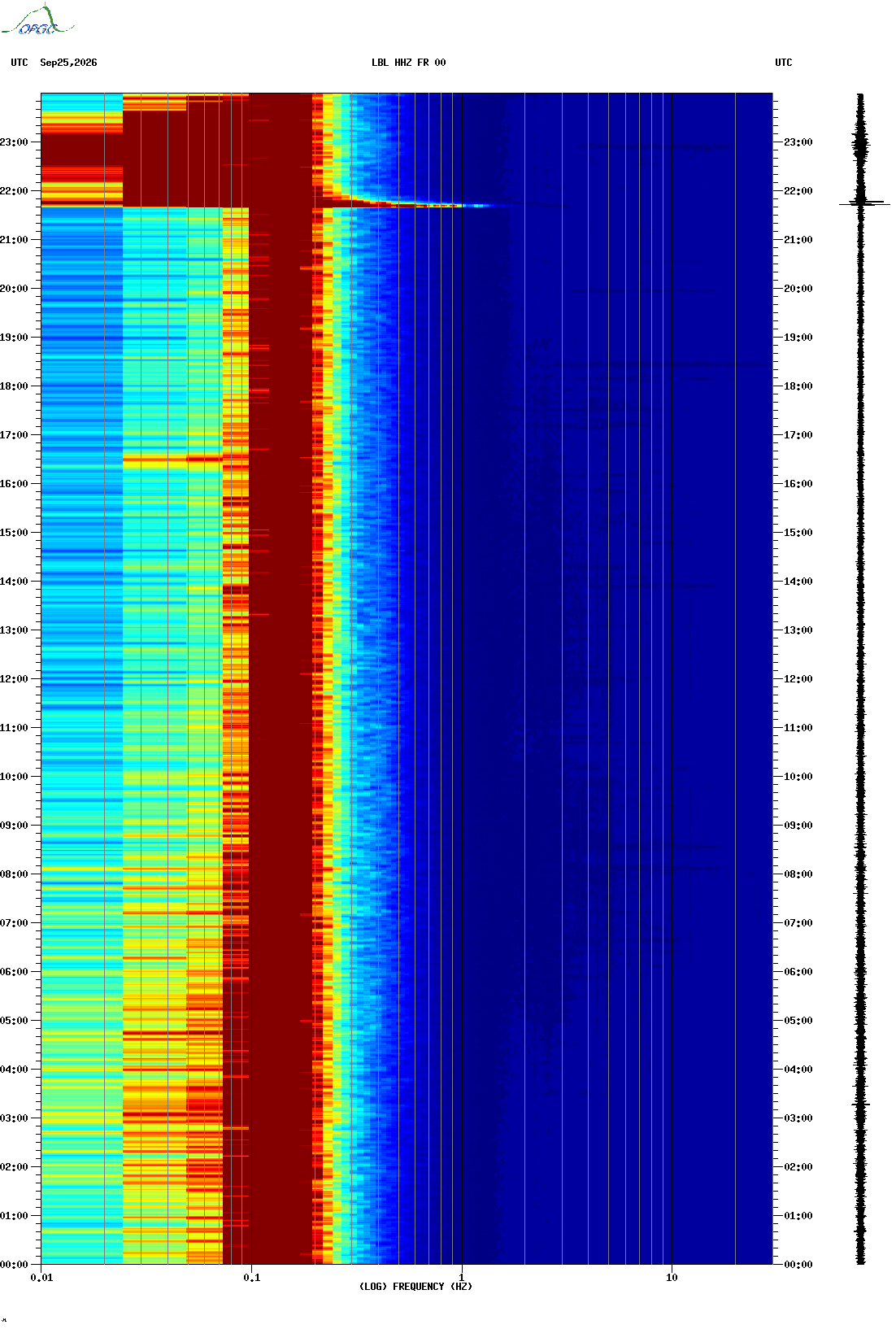Click the left 03:00 time label
The height and width of the screenshot is (1329, 896).
click(14, 1118)
